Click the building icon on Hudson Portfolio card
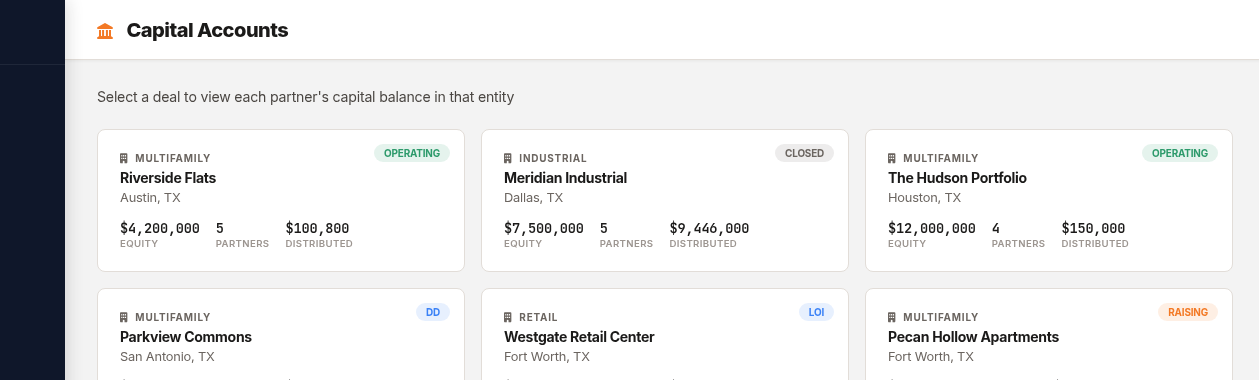Image resolution: width=1259 pixels, height=380 pixels. (892, 158)
